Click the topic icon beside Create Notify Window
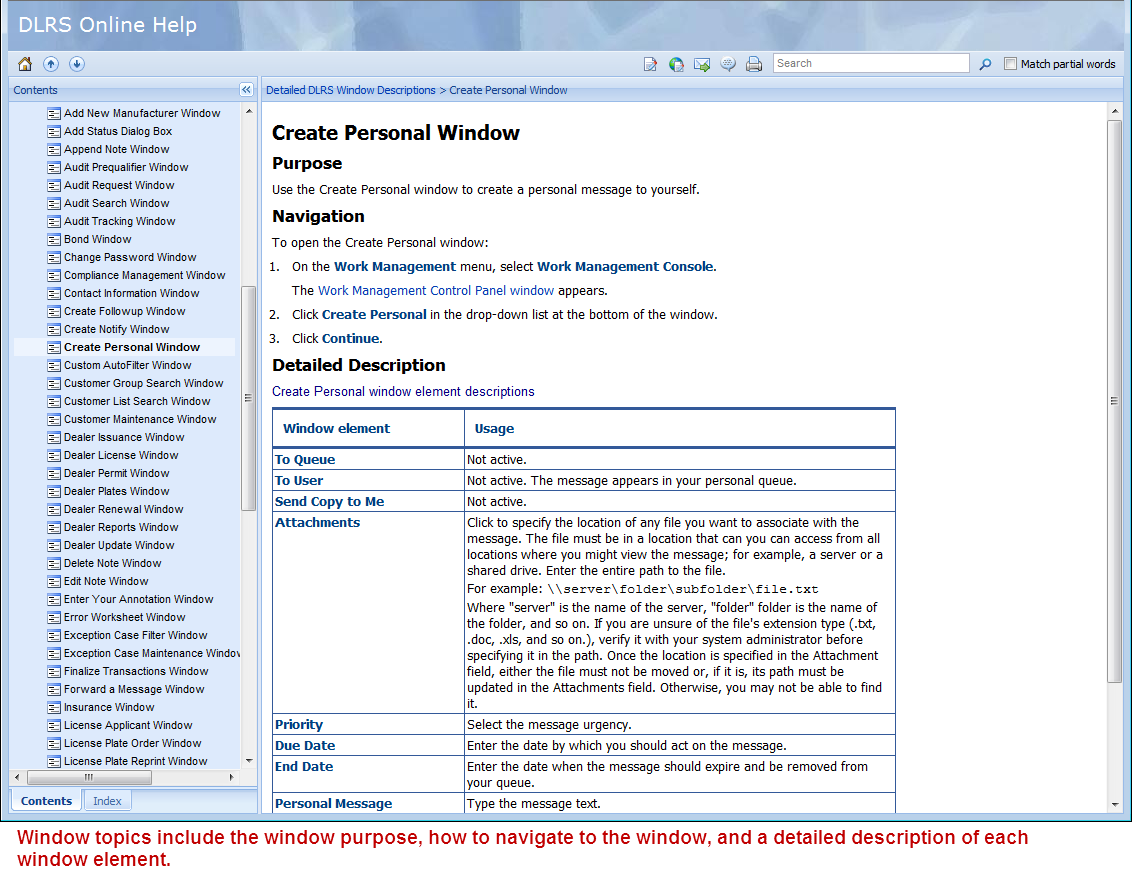1132x873 pixels. [x=53, y=329]
